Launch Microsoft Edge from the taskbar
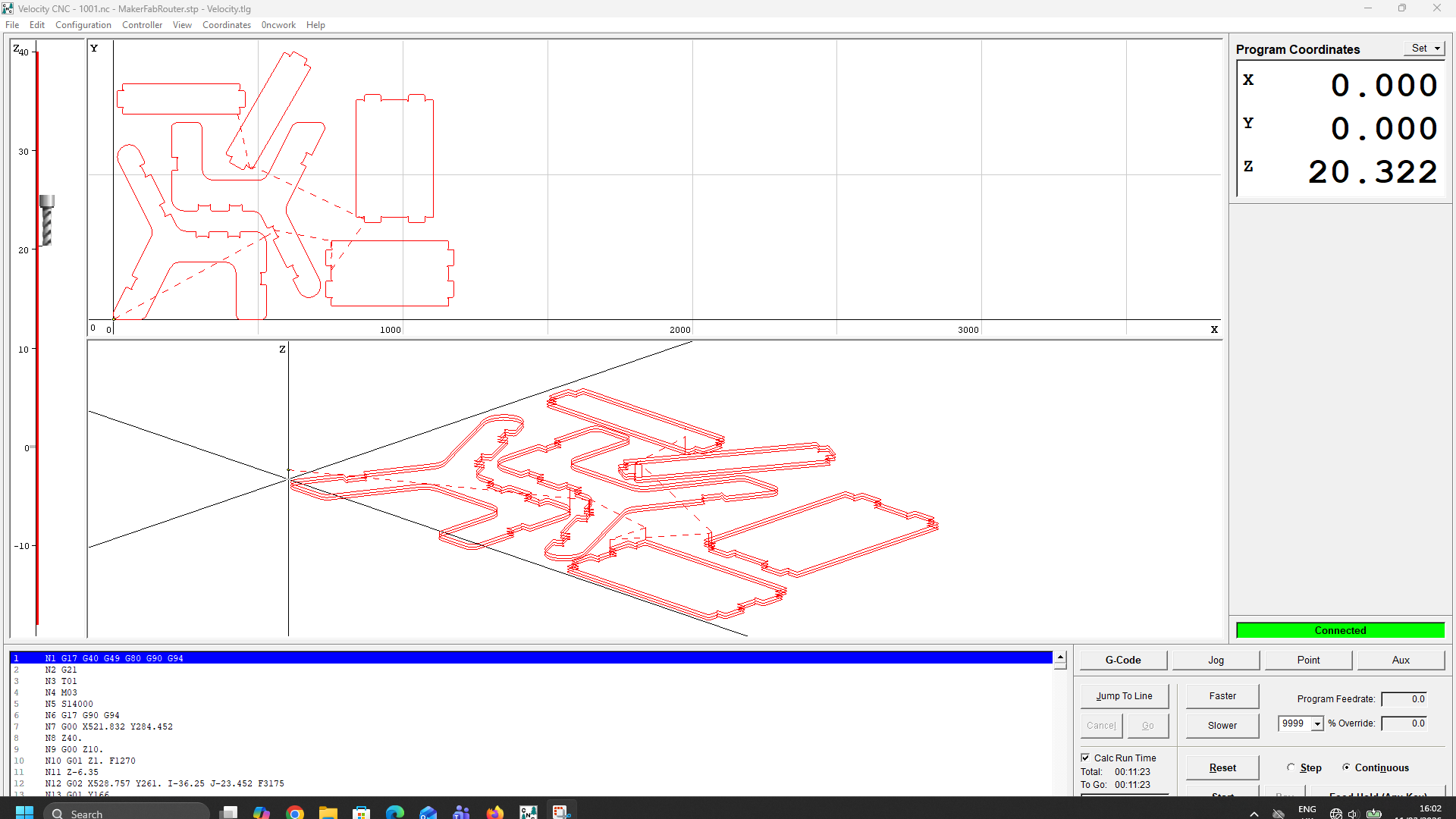The width and height of the screenshot is (1456, 819). coord(394,812)
